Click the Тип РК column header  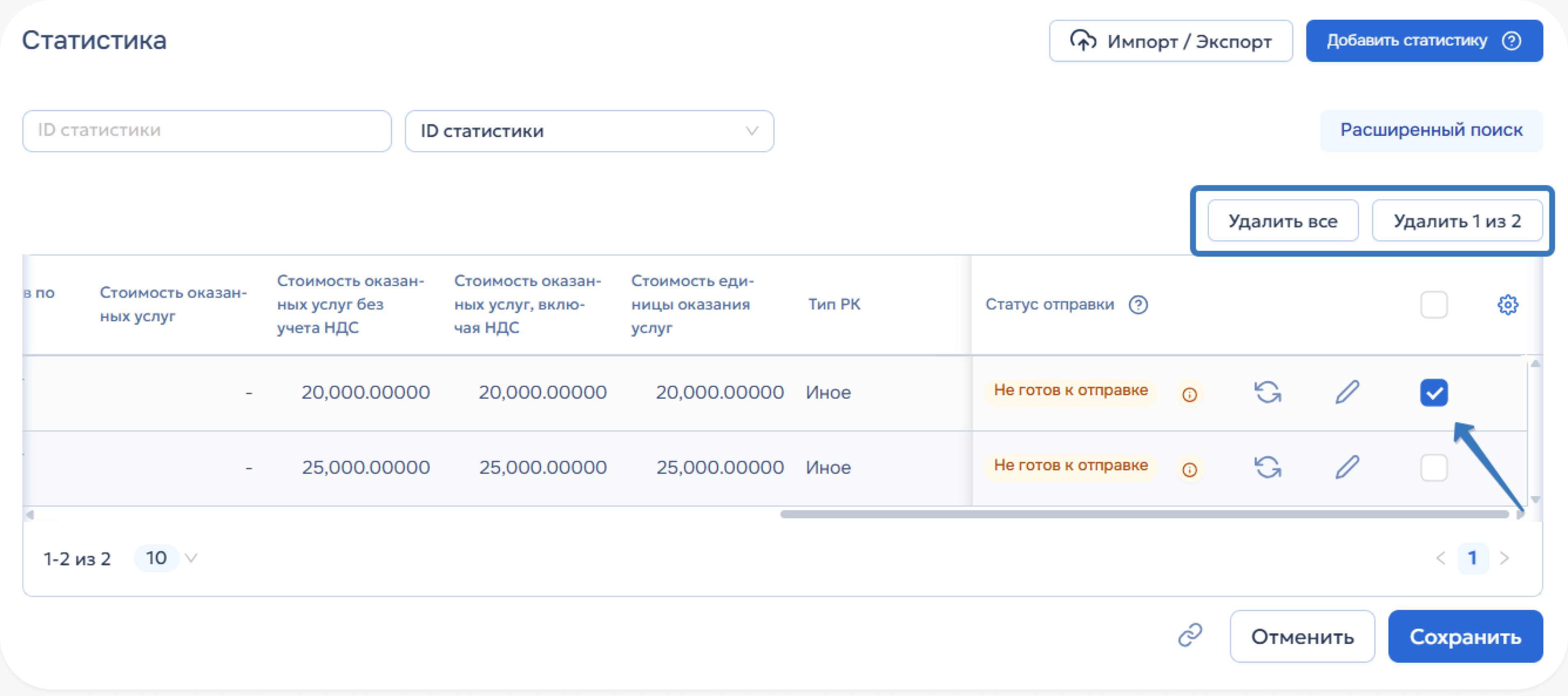coord(834,304)
